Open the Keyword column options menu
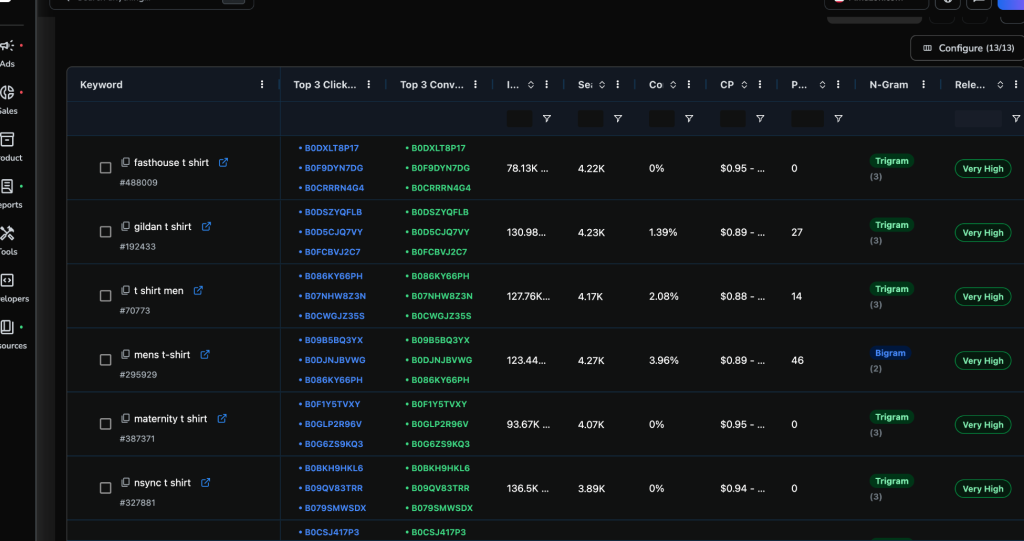Viewport: 1024px width, 541px height. pyautogui.click(x=262, y=84)
